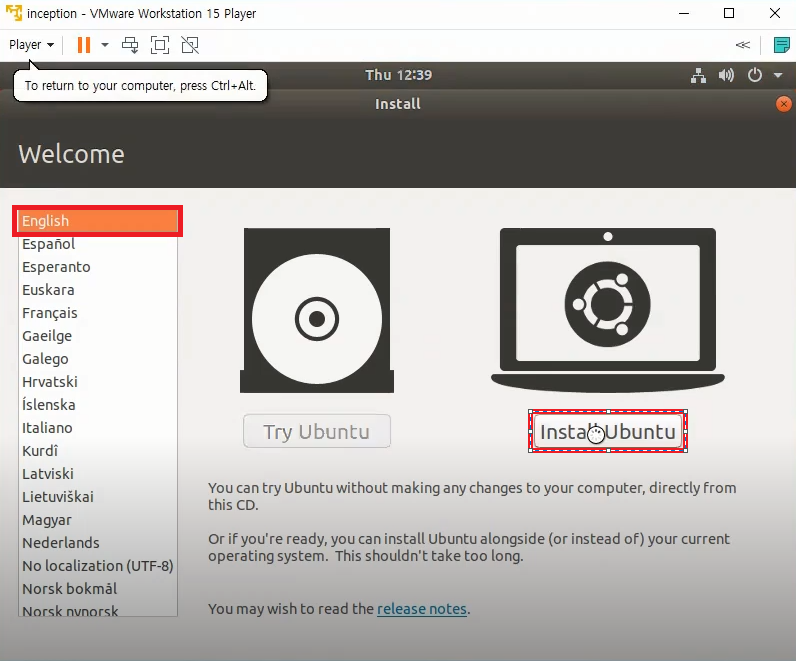Select Esperanto in language list

click(x=97, y=267)
